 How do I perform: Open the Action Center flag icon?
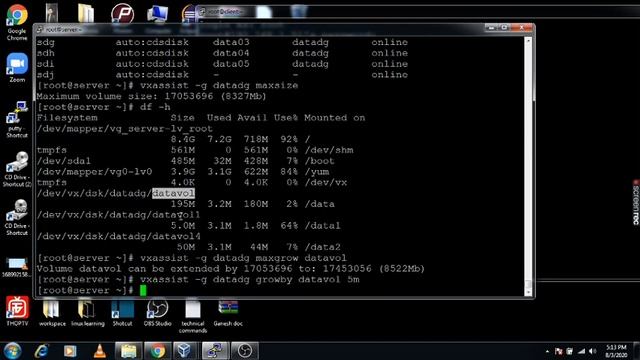click(559, 351)
